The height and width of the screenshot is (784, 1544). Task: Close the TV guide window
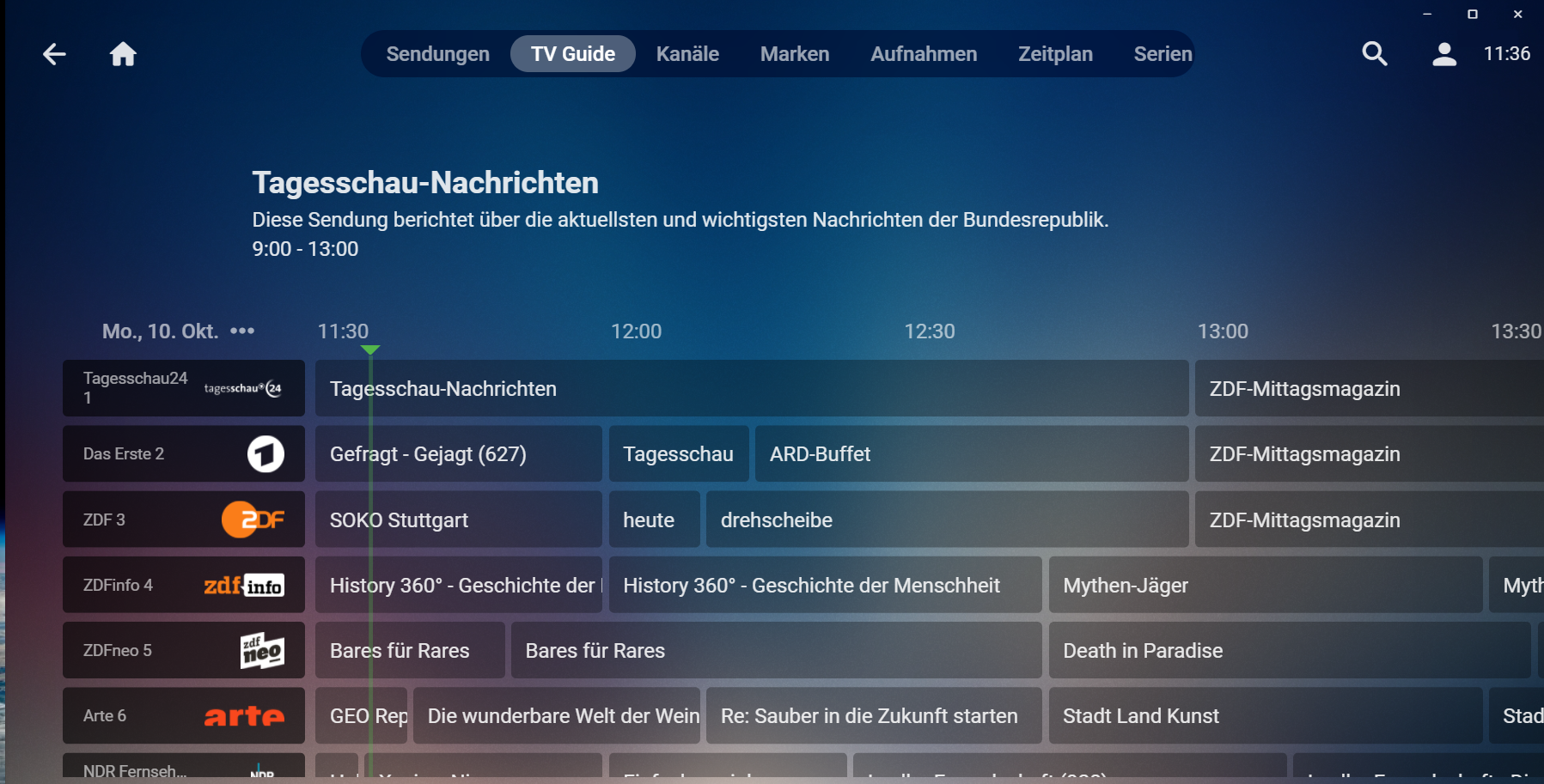[1518, 15]
